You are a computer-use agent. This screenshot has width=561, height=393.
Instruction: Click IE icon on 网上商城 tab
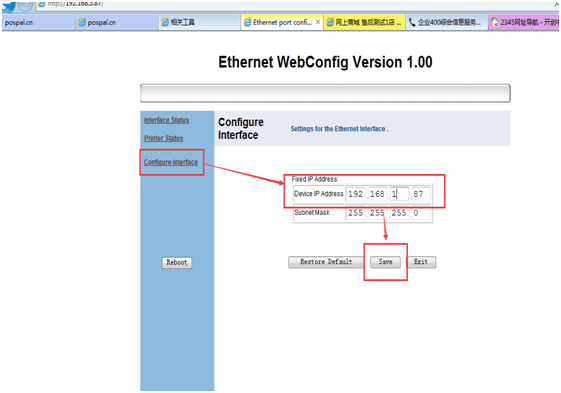click(x=330, y=22)
